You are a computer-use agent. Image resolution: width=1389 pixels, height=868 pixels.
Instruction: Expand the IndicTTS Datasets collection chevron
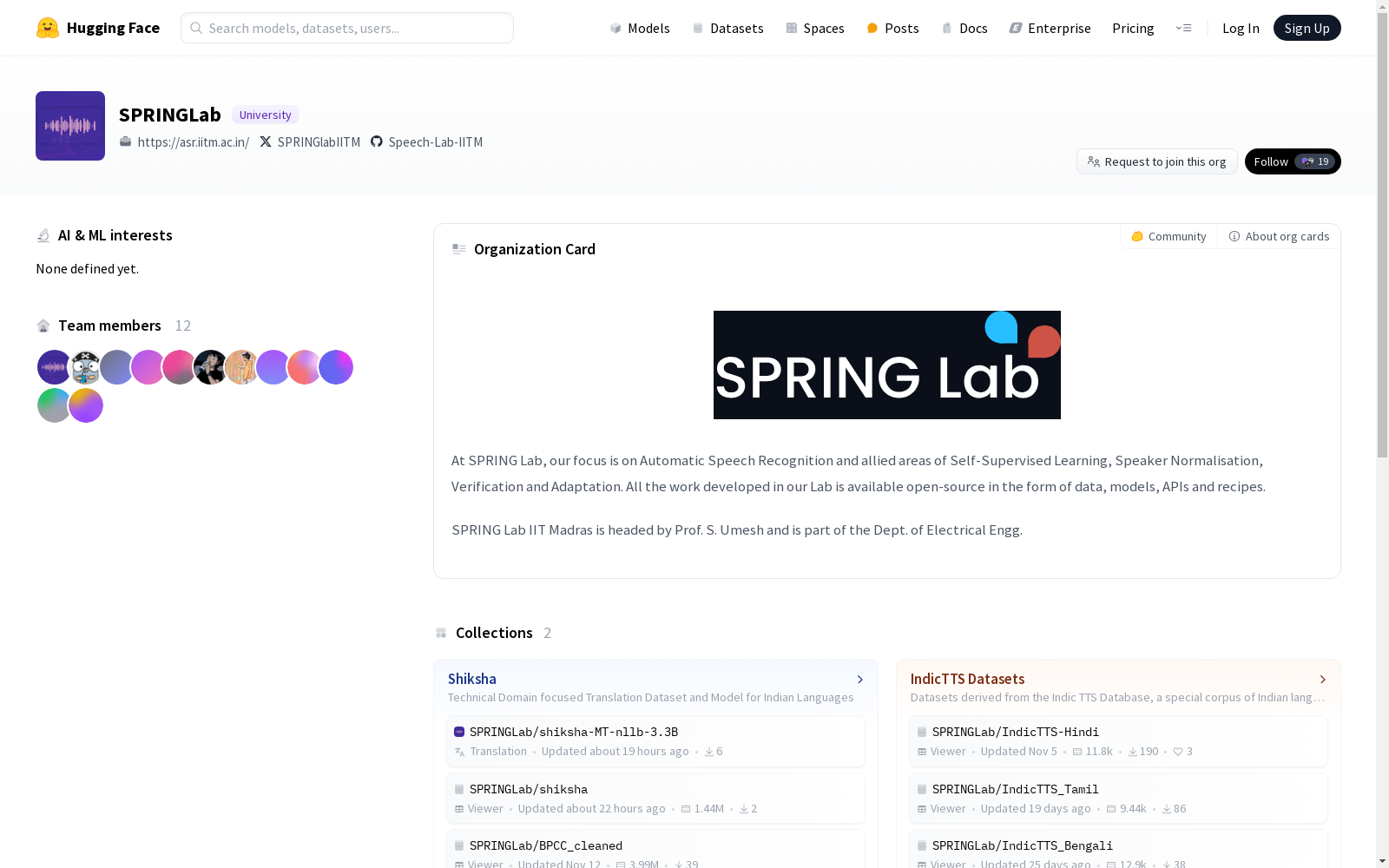1323,680
